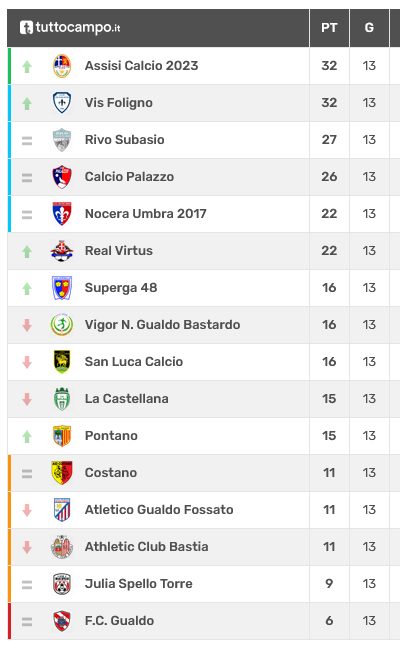Click the San Luca Calcio crest

coord(62,362)
